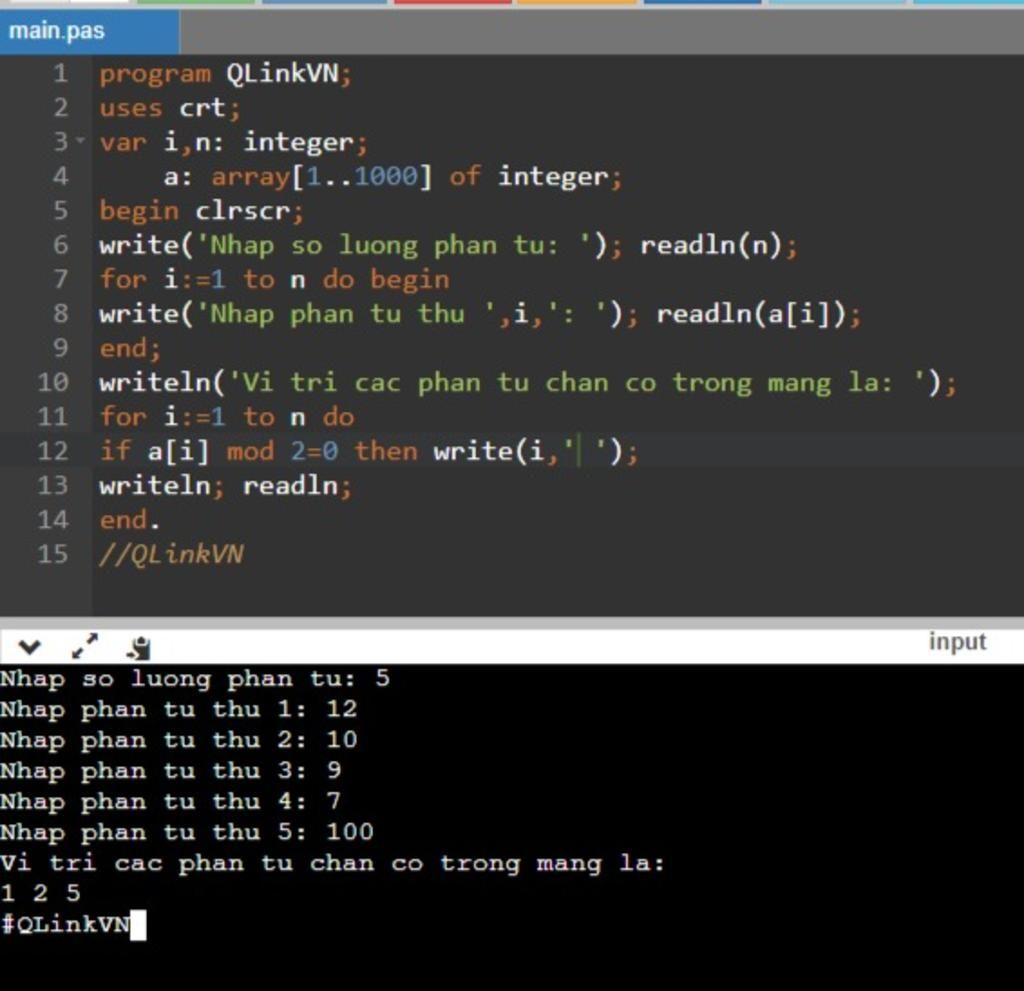The height and width of the screenshot is (991, 1024).
Task: Click console line 'Nhap phan tu thu 2: 10'
Action: click(179, 740)
